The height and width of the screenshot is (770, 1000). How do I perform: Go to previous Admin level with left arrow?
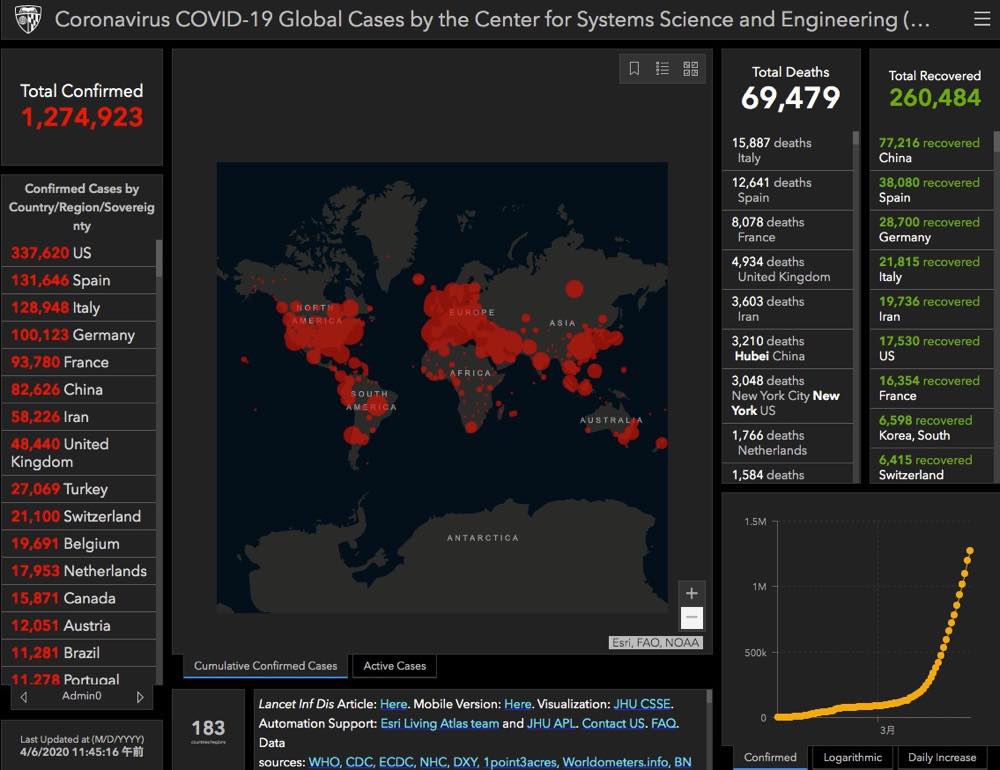point(24,697)
